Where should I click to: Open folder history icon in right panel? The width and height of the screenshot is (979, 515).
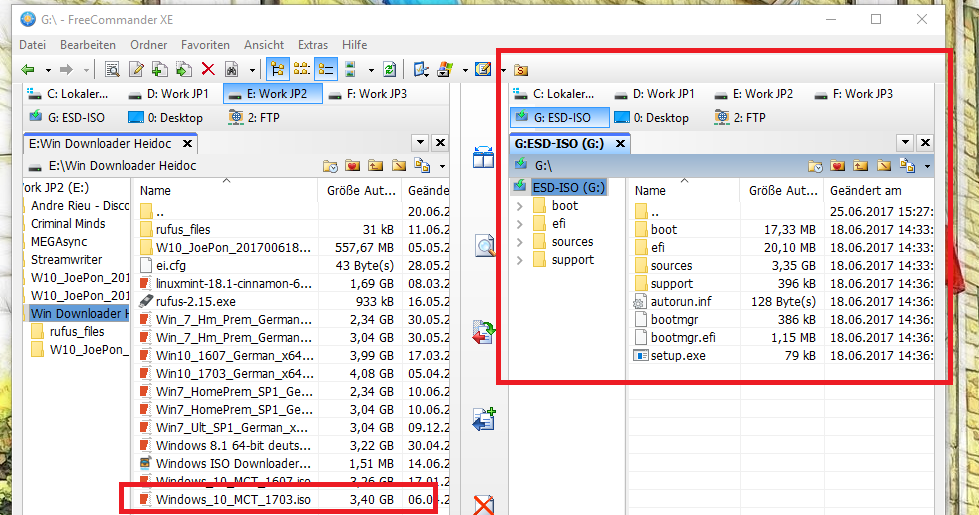(815, 166)
